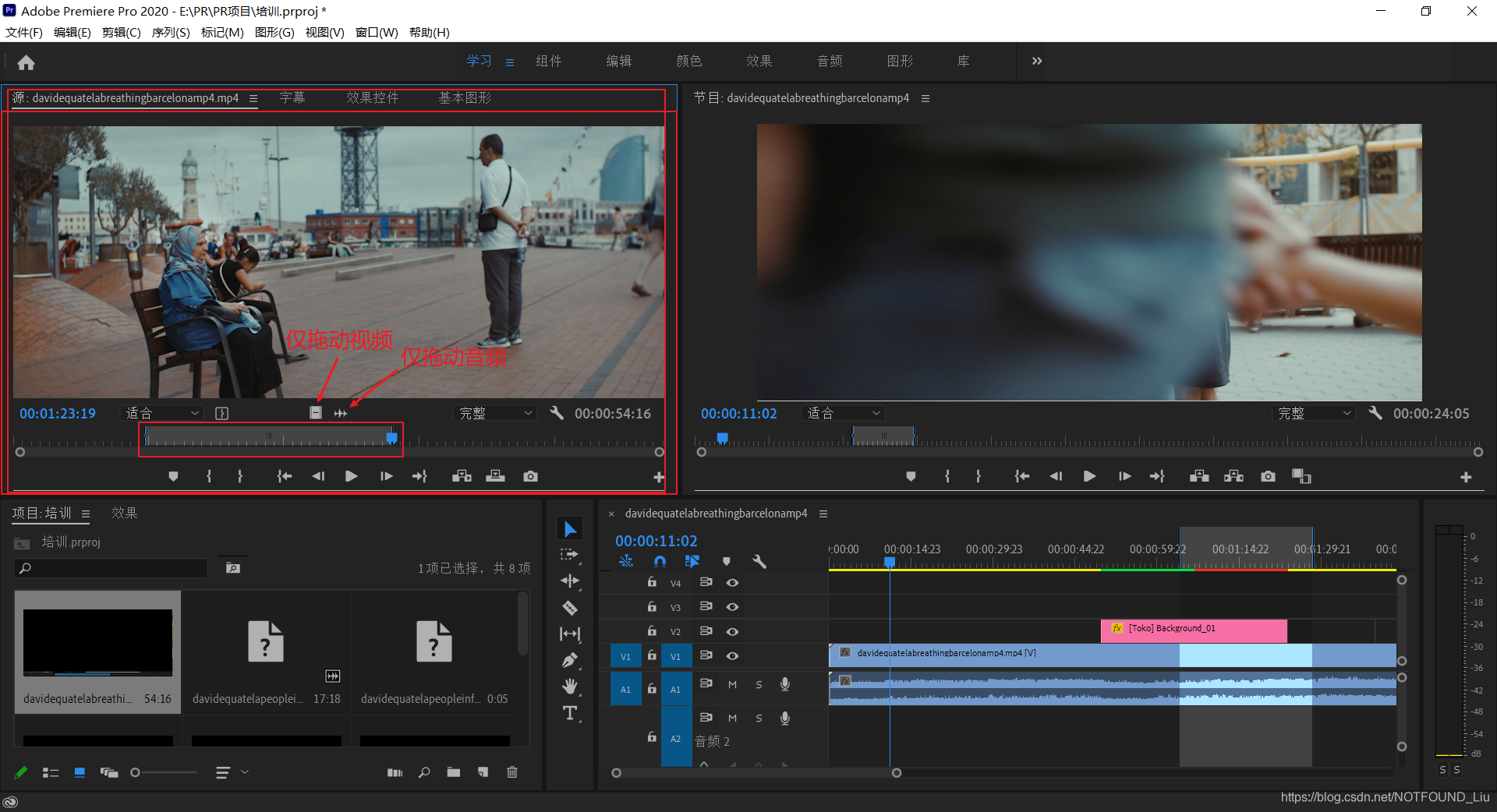Open Program monitor playback resolution dropdown

[x=1314, y=413]
